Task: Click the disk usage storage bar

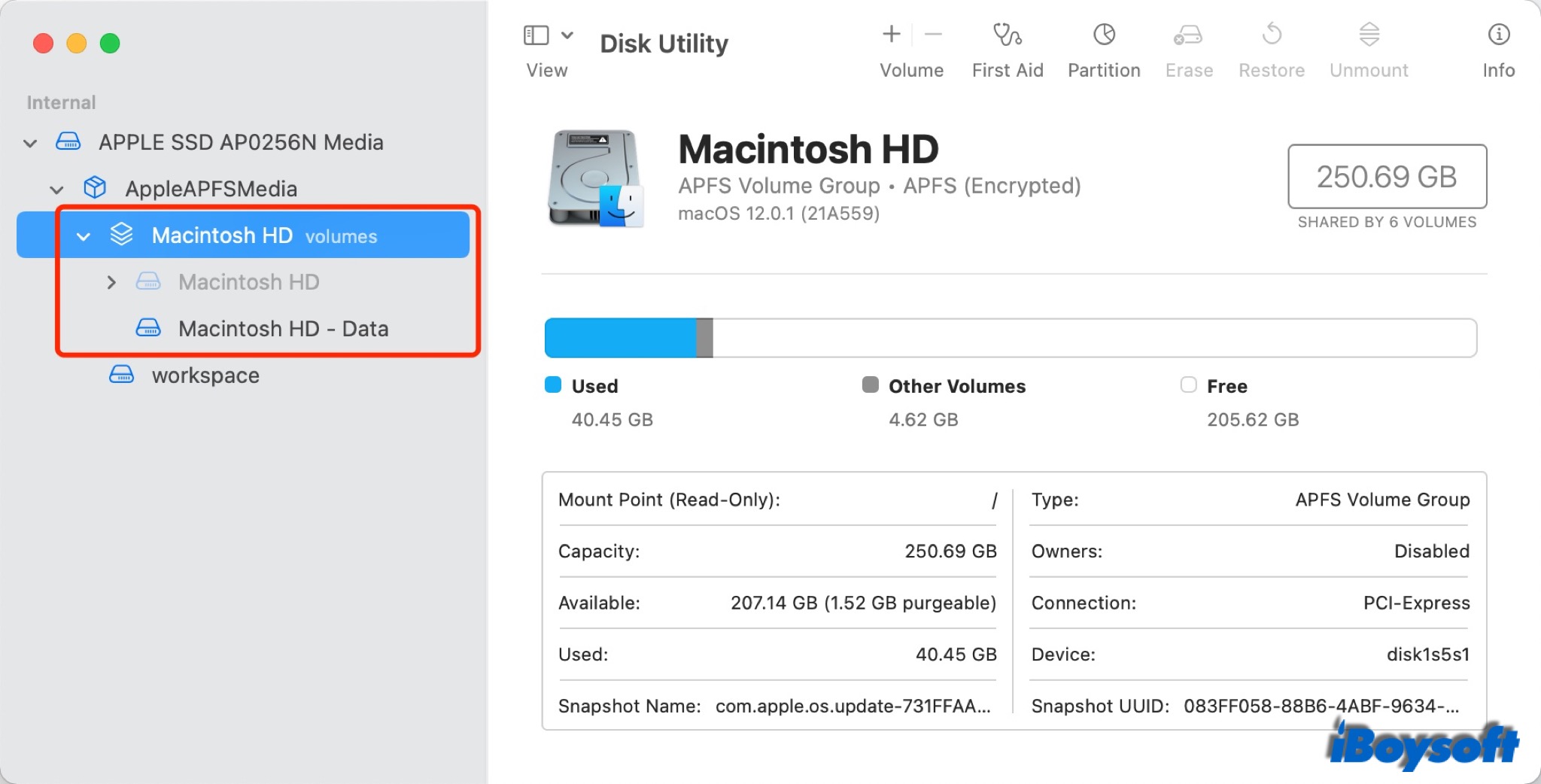Action: point(1010,338)
